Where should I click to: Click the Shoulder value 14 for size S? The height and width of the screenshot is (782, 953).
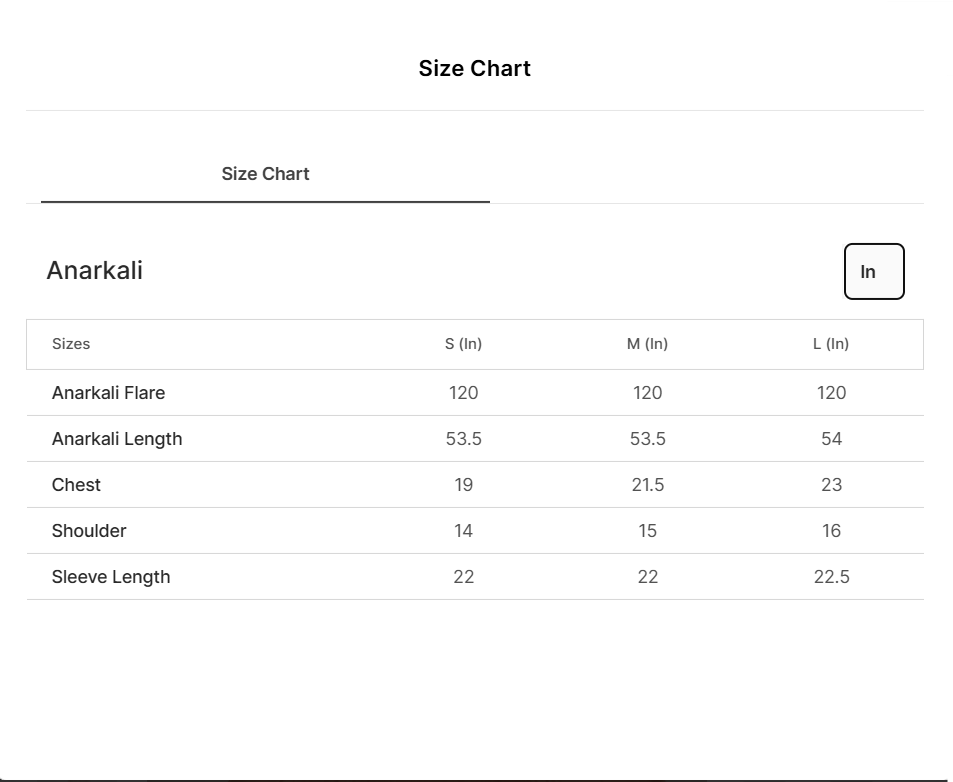463,531
